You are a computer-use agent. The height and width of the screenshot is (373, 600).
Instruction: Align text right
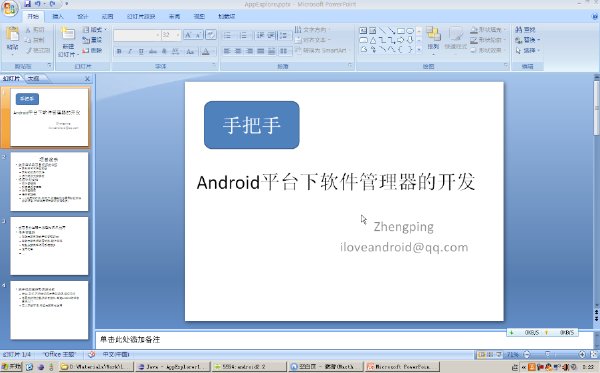click(249, 51)
